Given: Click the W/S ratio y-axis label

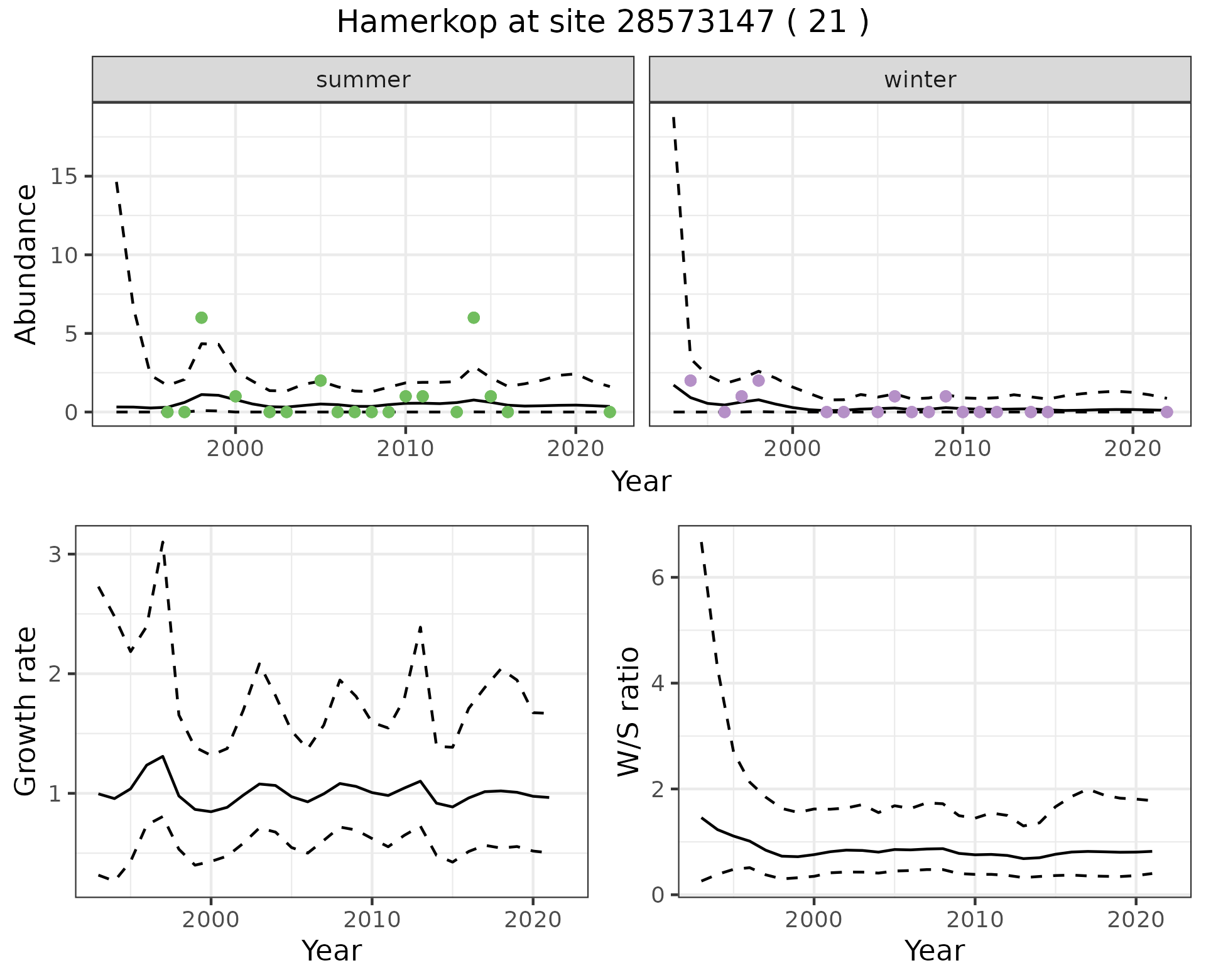Looking at the screenshot, I should coord(629,711).
